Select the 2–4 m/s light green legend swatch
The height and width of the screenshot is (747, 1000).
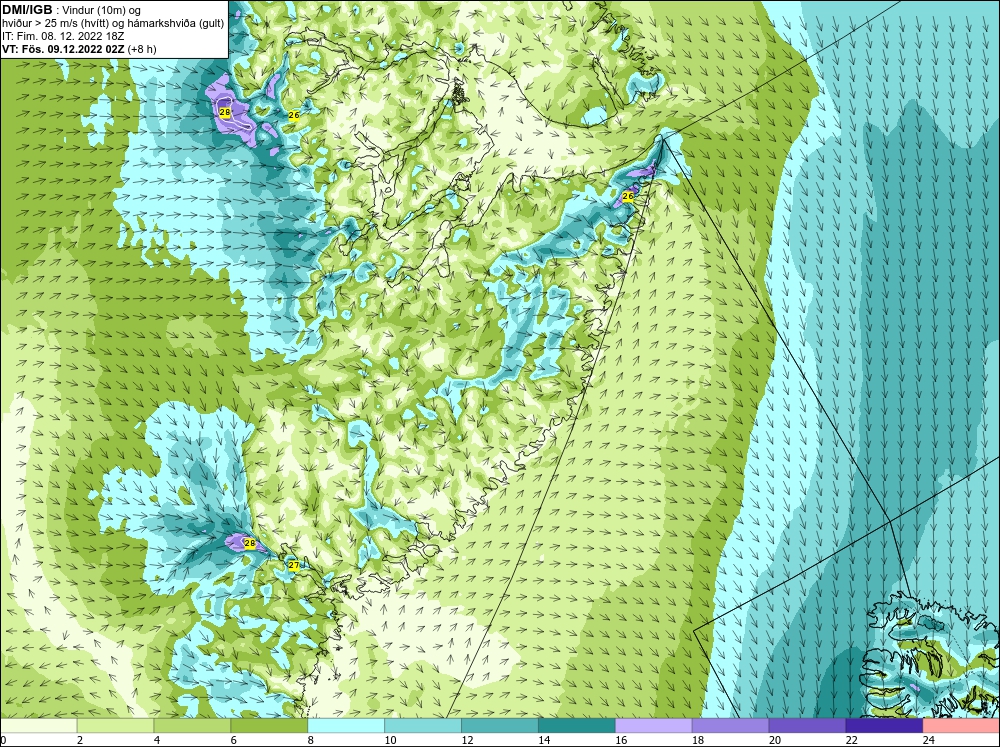click(x=115, y=726)
